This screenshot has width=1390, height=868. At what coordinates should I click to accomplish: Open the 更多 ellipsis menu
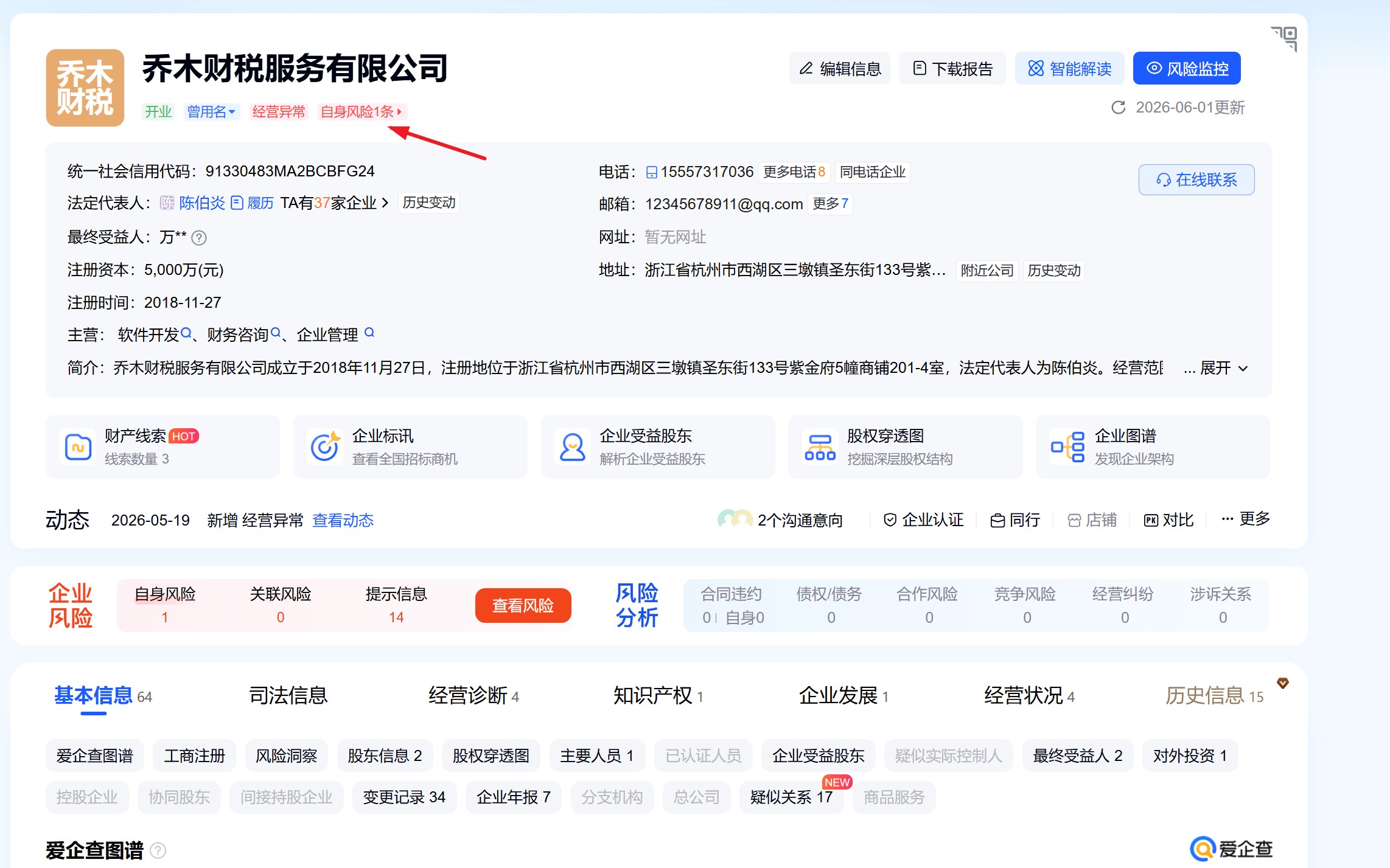tap(1246, 519)
